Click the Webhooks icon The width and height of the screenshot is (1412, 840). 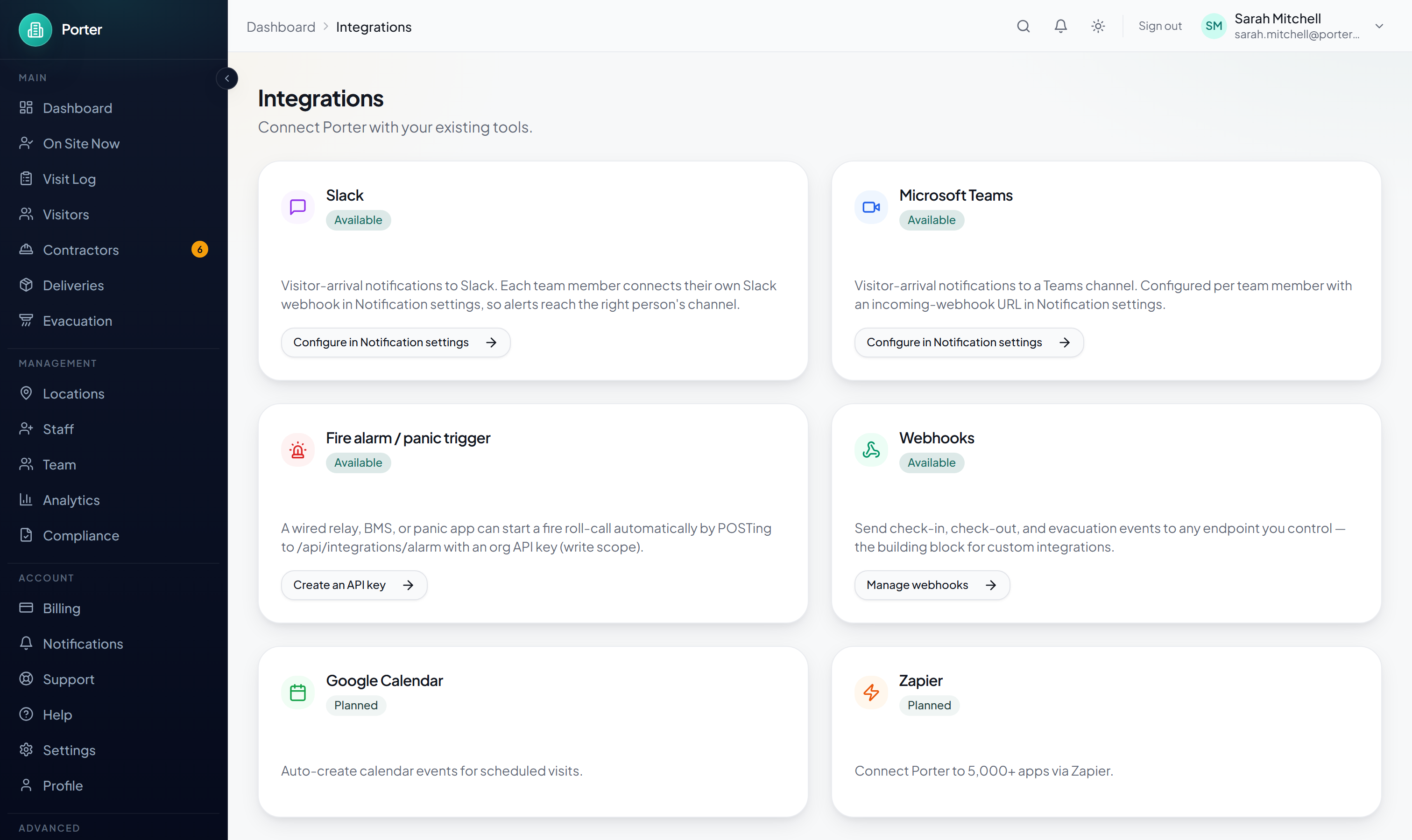pyautogui.click(x=871, y=450)
